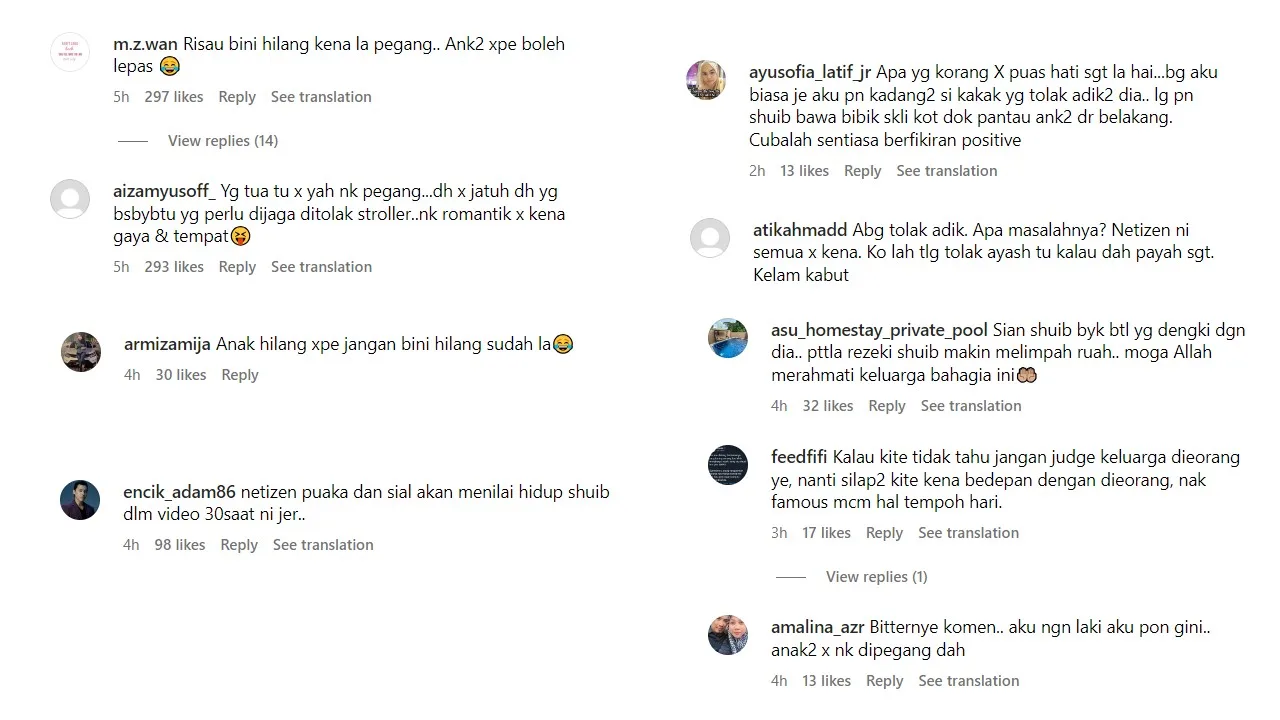The width and height of the screenshot is (1280, 720).
Task: Open atikahmadd username link
Action: (x=800, y=230)
